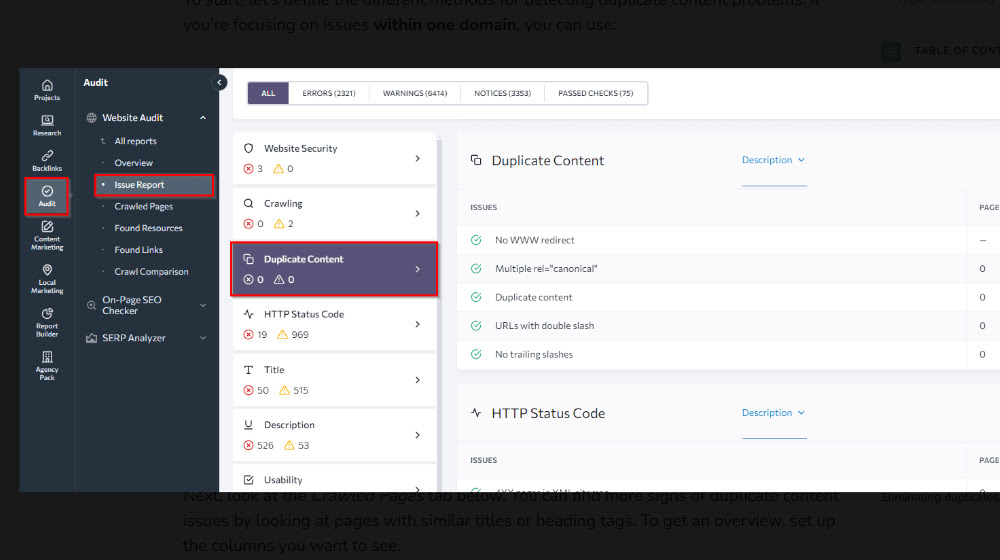
Task: Click the Title category T icon
Action: tap(249, 369)
